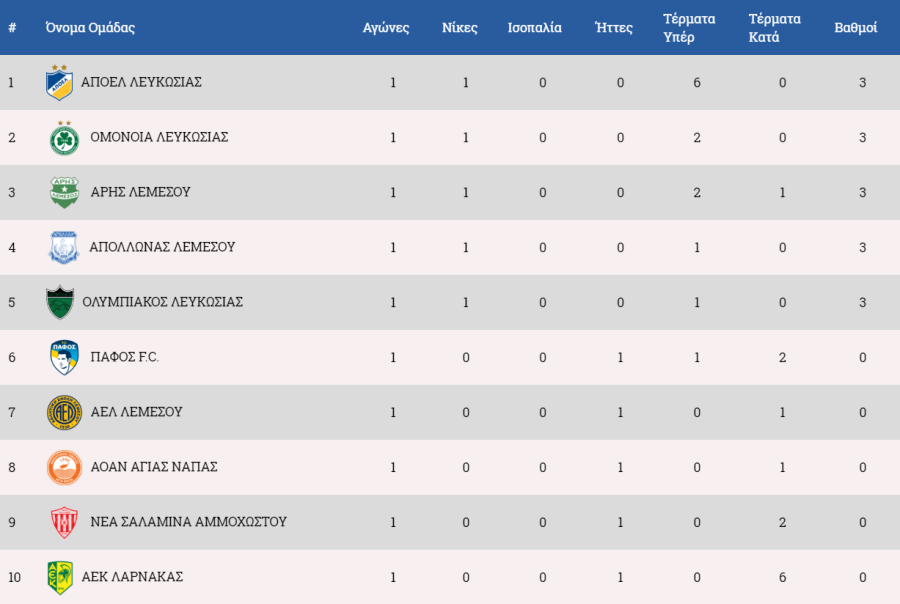Click the ΑΡΗΣ ΛΕΜΕΣΟΥ green crest
900x604 pixels.
64,192
